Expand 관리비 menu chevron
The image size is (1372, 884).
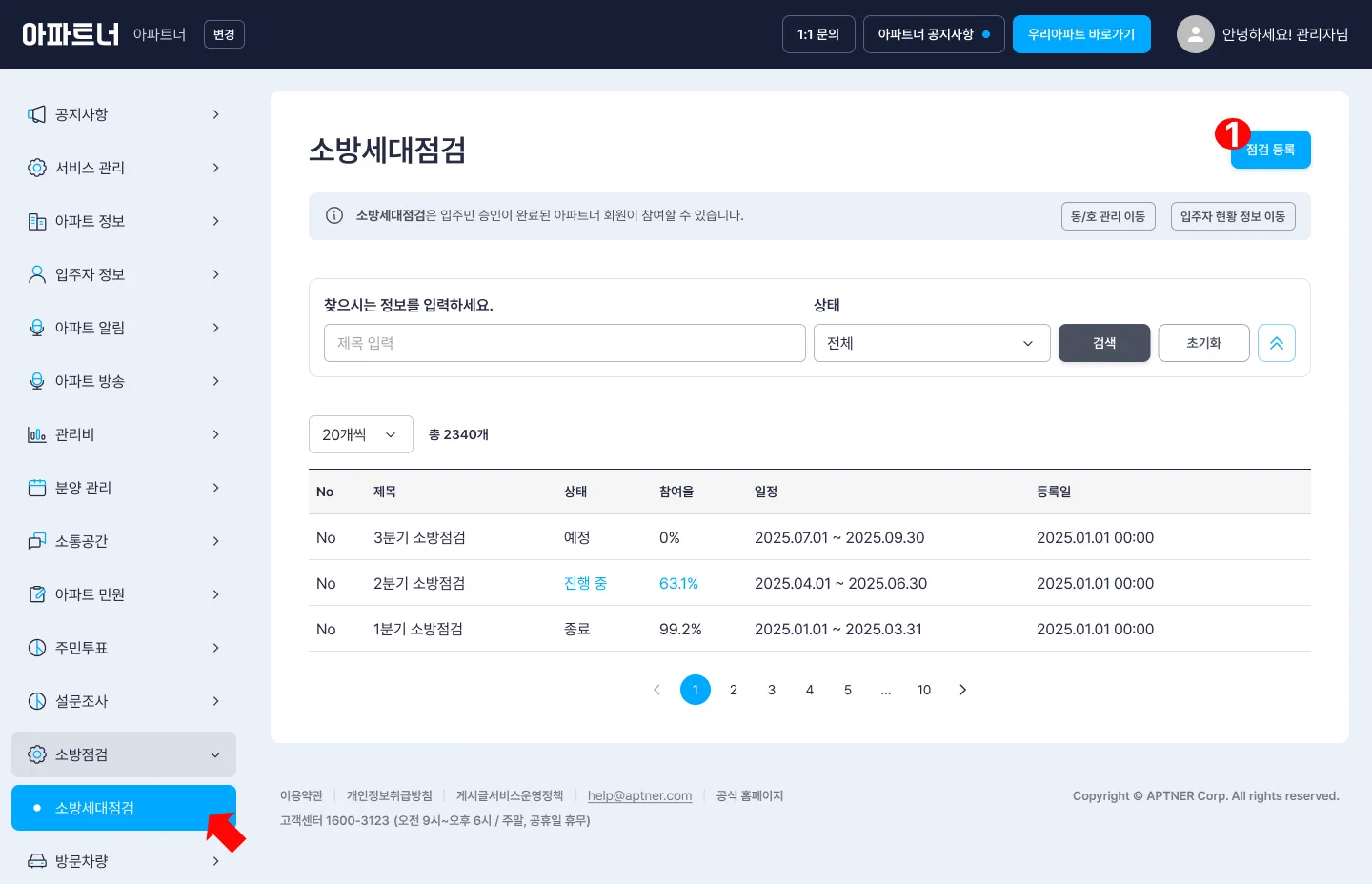[x=215, y=434]
